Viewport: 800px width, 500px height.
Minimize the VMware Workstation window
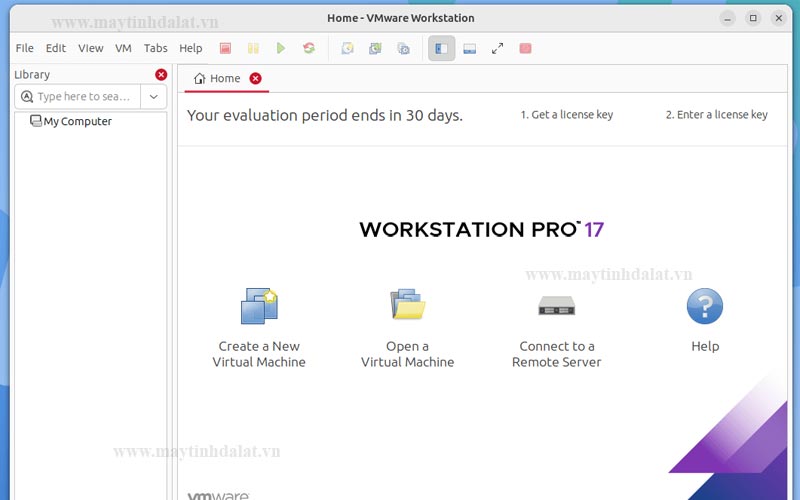tap(728, 18)
